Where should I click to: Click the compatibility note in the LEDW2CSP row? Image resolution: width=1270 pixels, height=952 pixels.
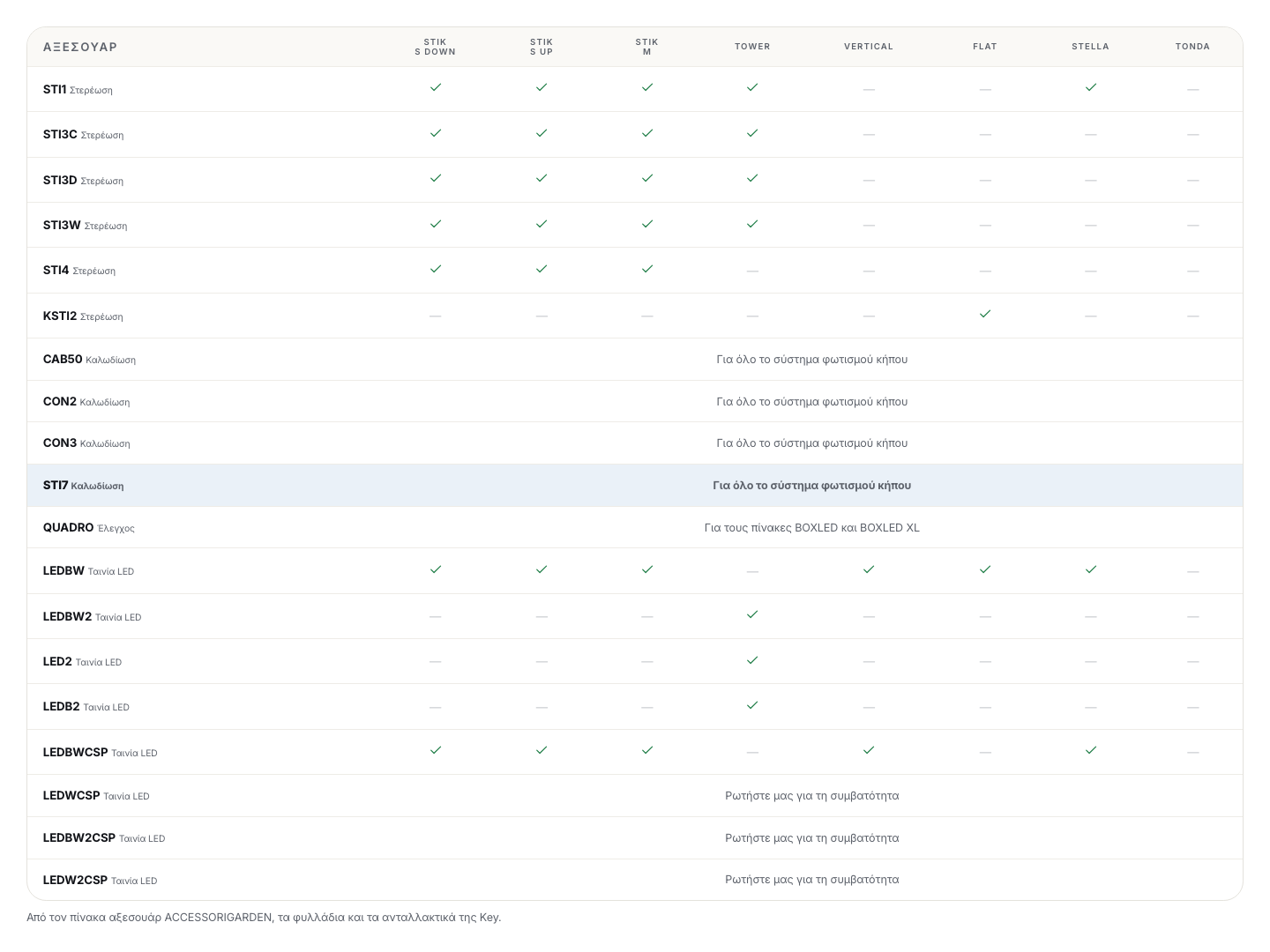pyautogui.click(x=812, y=880)
